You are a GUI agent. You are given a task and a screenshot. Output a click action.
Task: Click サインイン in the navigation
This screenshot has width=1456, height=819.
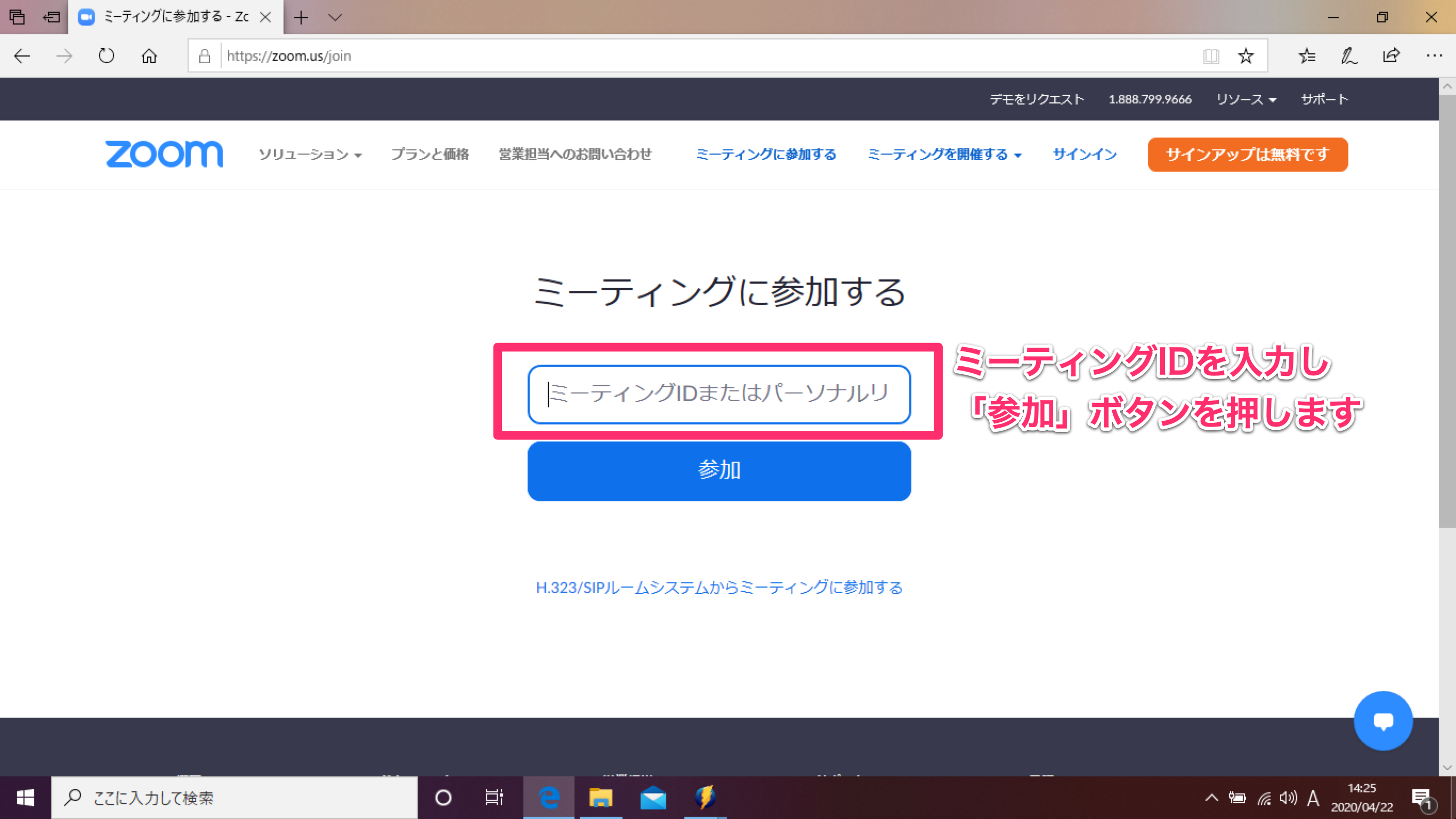coord(1083,154)
